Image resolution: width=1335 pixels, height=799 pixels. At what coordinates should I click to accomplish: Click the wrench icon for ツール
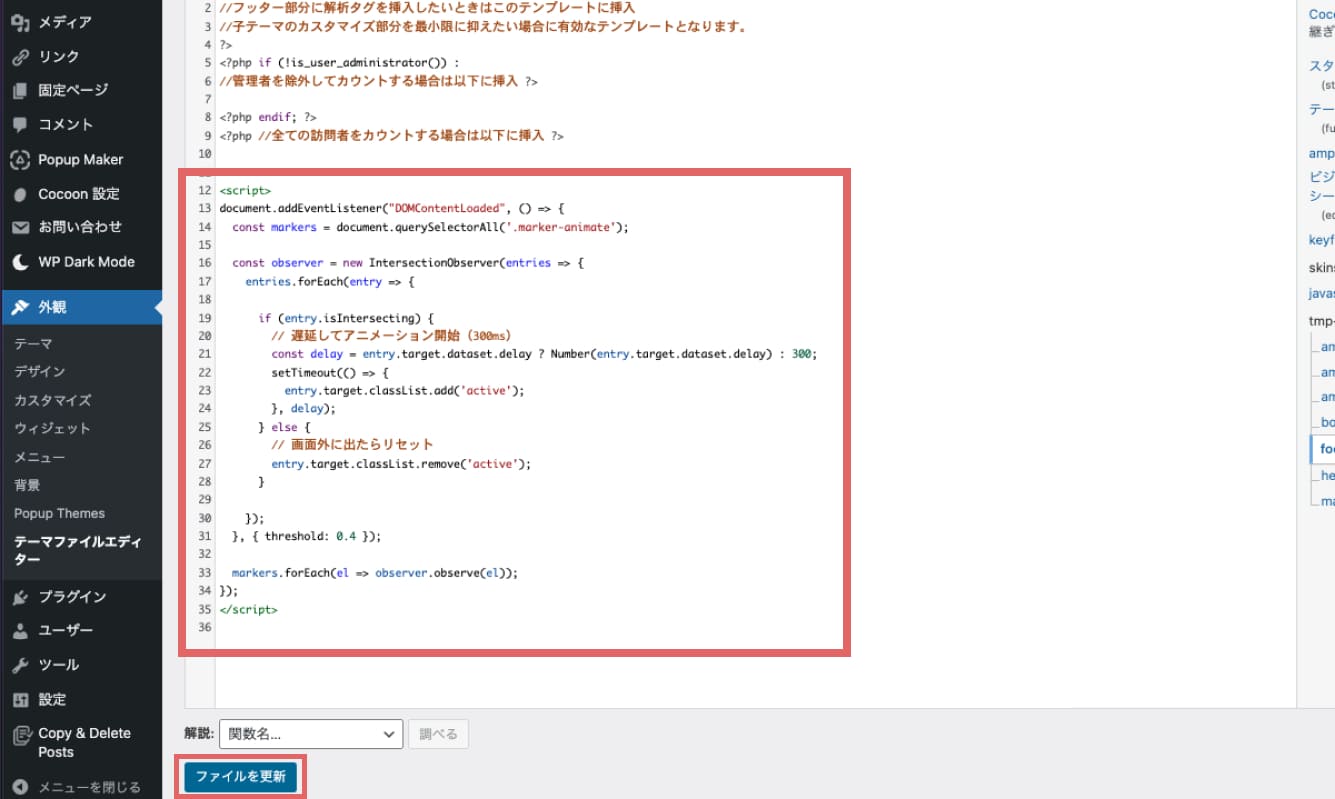tap(20, 665)
